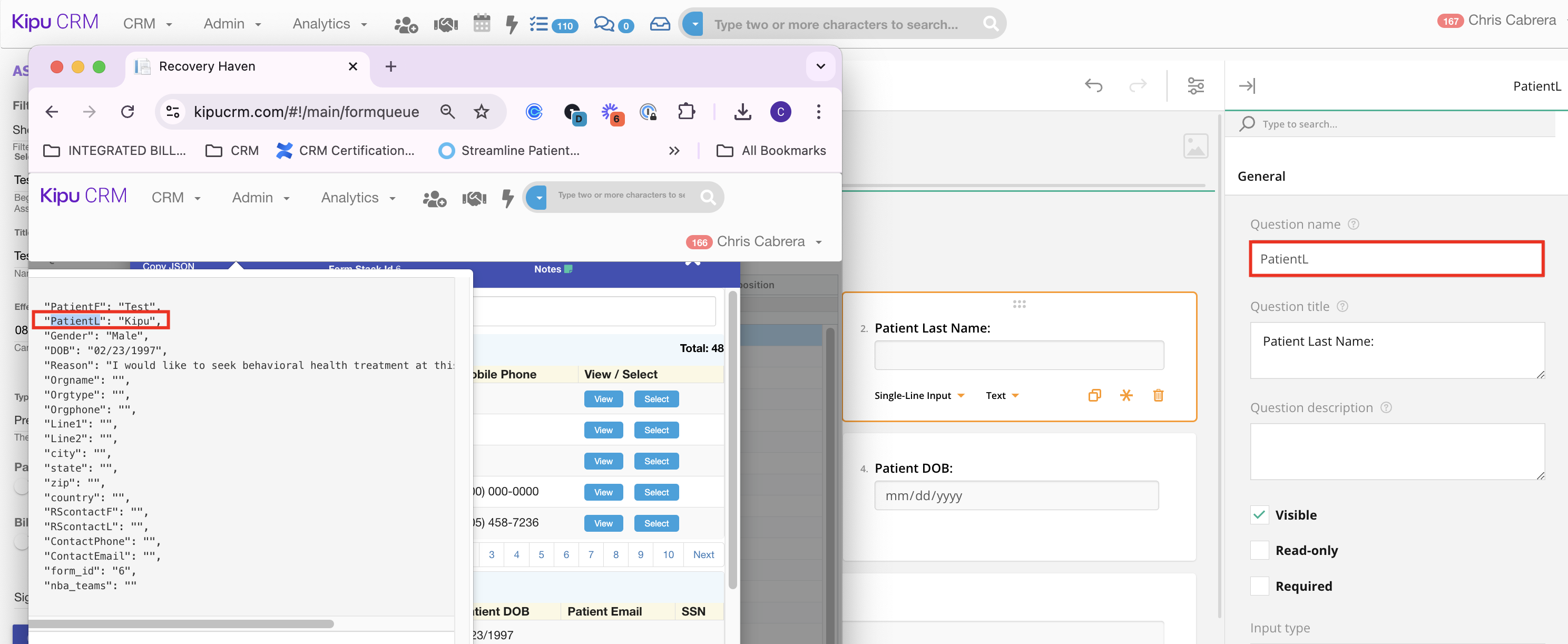The width and height of the screenshot is (1568, 644).
Task: Uncheck the Visible checkbox
Action: click(x=1259, y=515)
